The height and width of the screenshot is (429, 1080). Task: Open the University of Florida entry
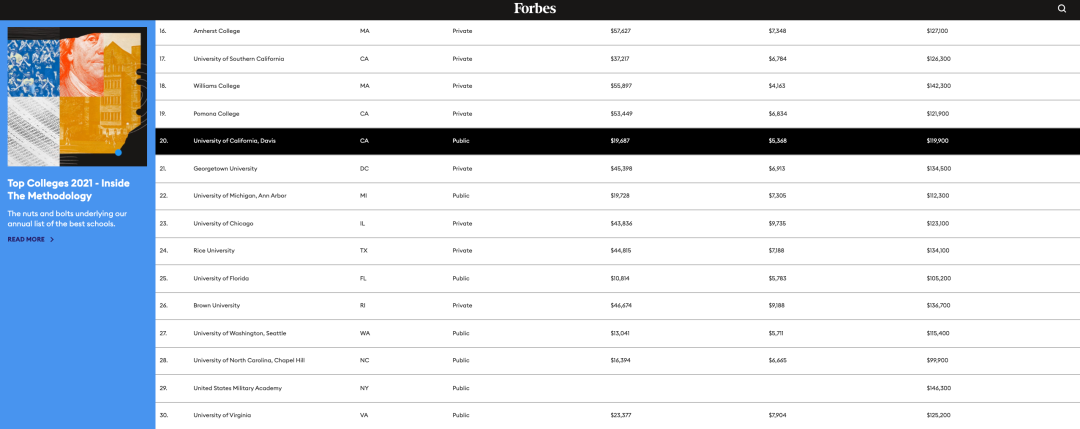click(618, 279)
